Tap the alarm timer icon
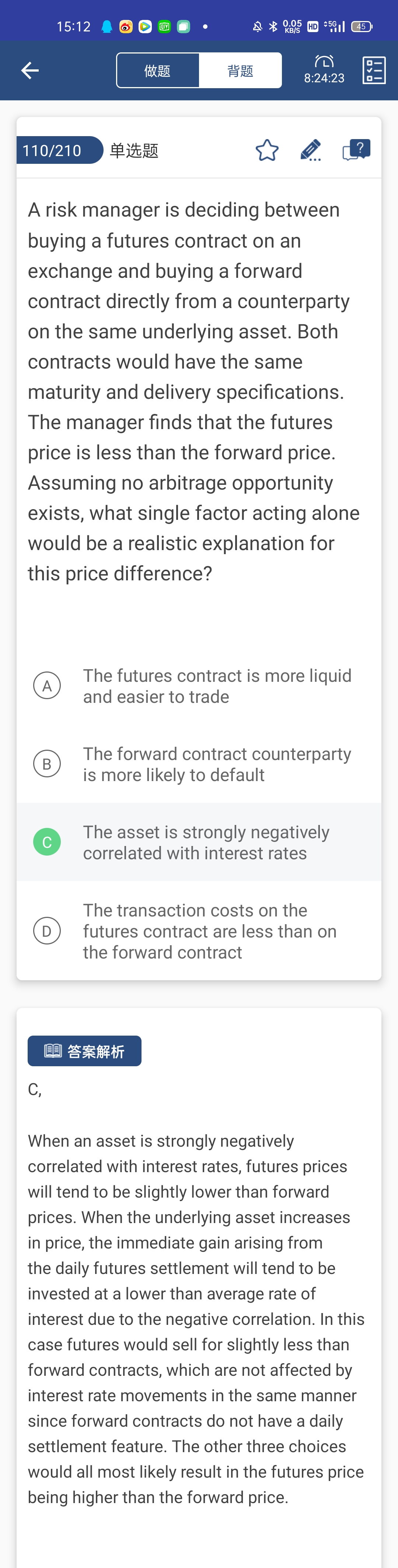The width and height of the screenshot is (398, 1568). coord(324,62)
